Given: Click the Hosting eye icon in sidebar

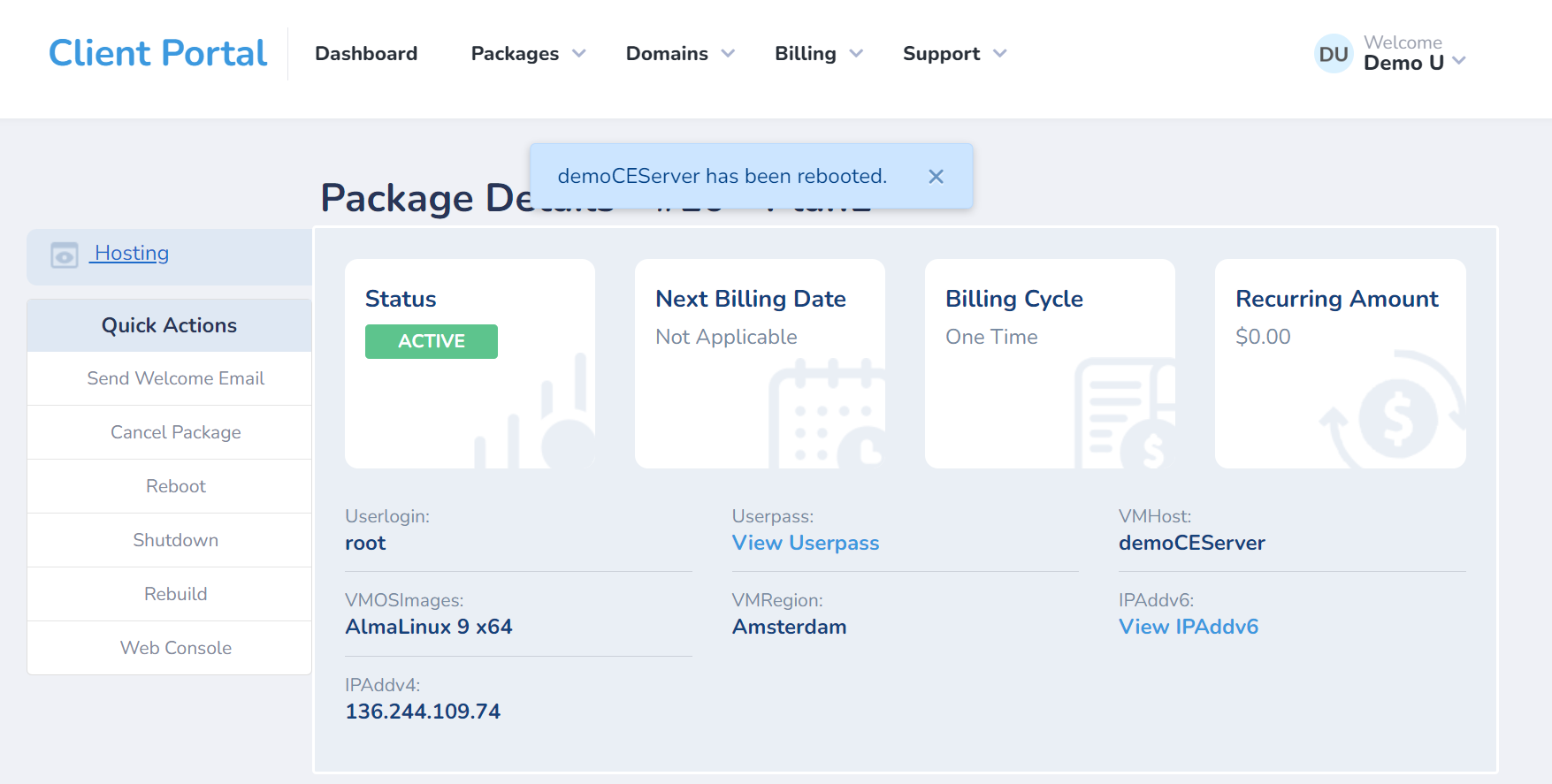Looking at the screenshot, I should 65,255.
